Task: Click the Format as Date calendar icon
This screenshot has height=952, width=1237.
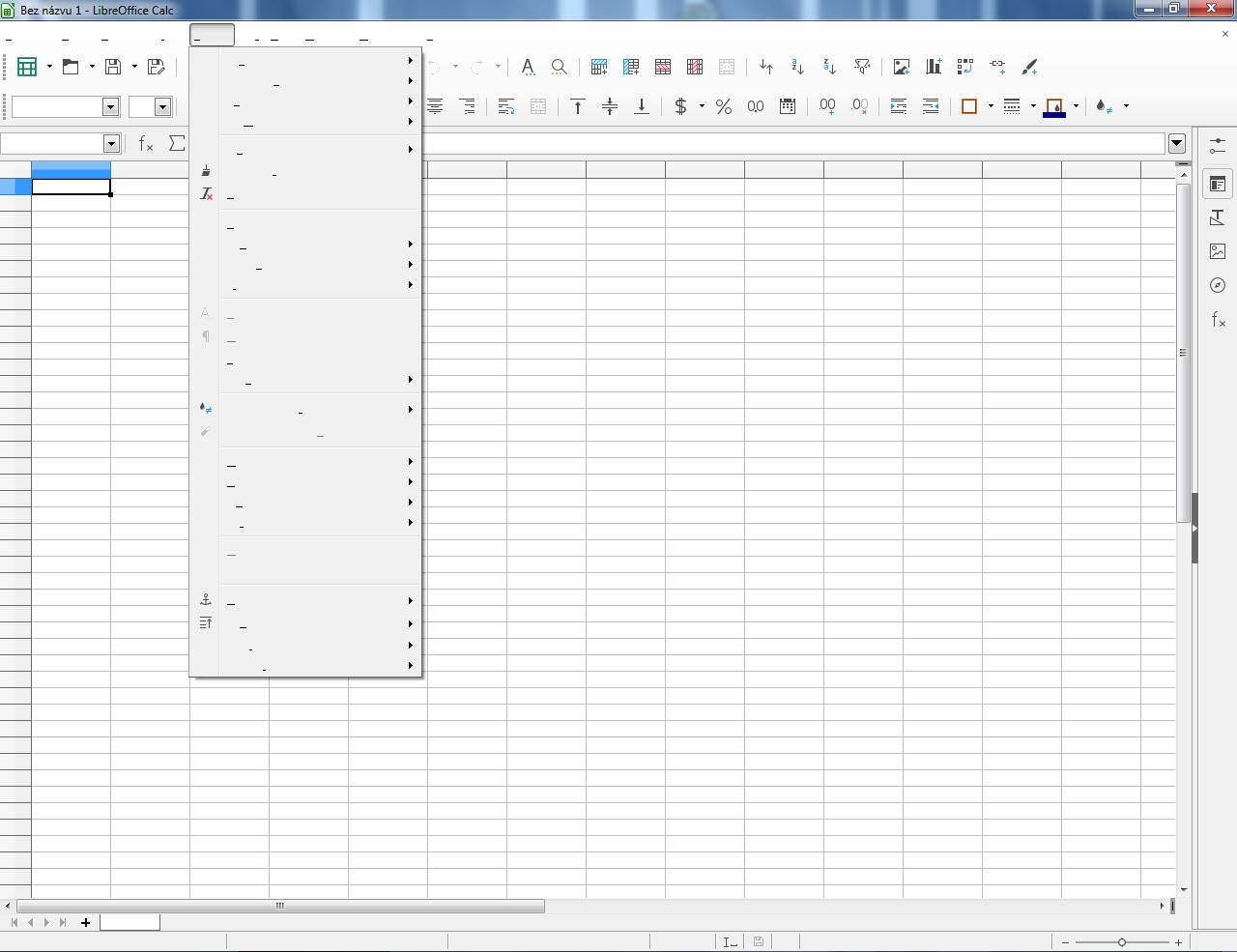Action: (x=788, y=106)
